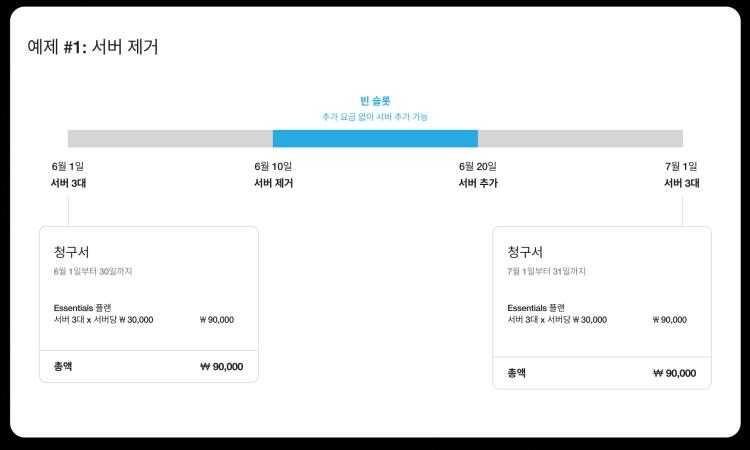
Task: Click the gray timeline segment before 6월 10일
Action: pyautogui.click(x=170, y=139)
